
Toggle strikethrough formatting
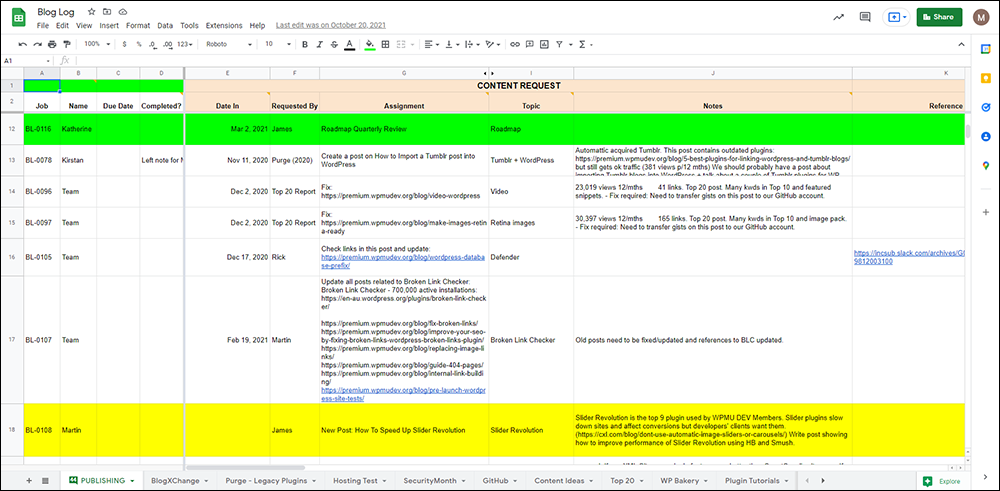point(335,45)
